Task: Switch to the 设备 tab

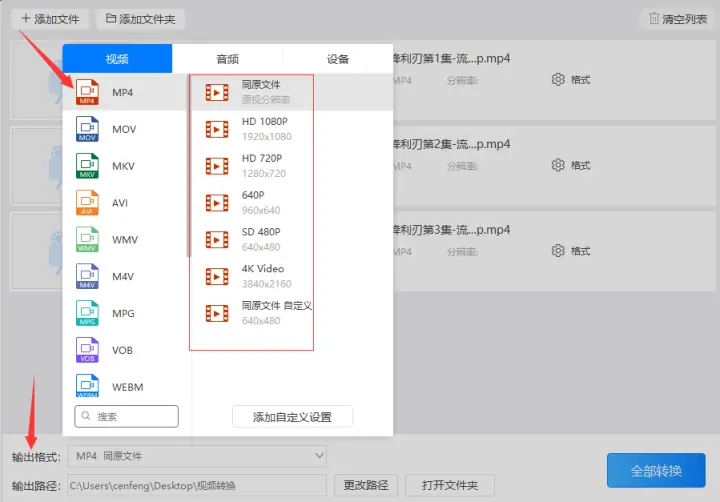Action: click(338, 59)
